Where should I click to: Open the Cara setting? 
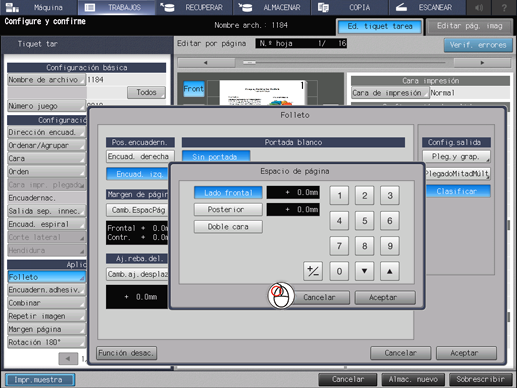point(46,159)
